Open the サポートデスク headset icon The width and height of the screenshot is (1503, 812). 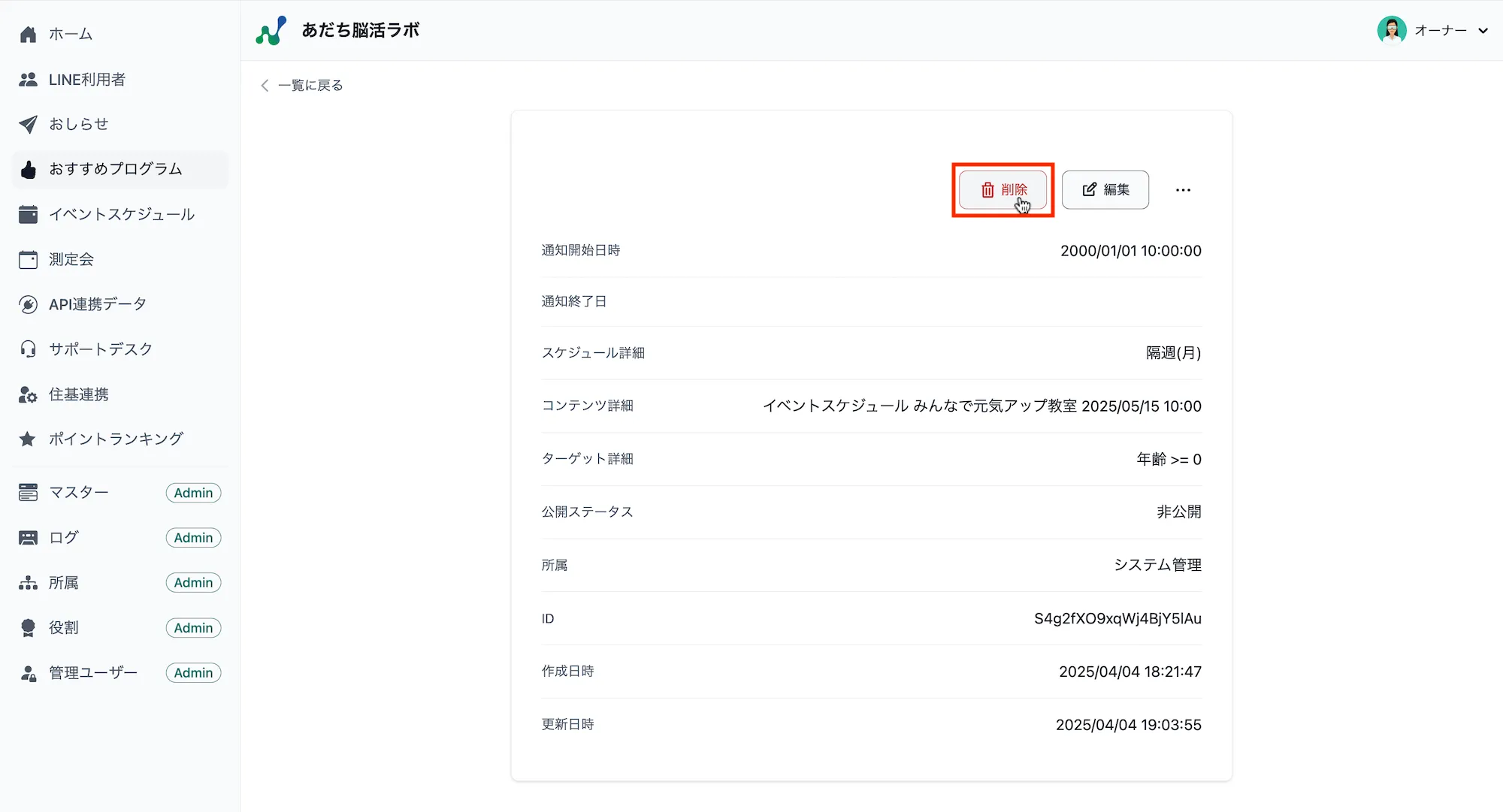point(28,349)
